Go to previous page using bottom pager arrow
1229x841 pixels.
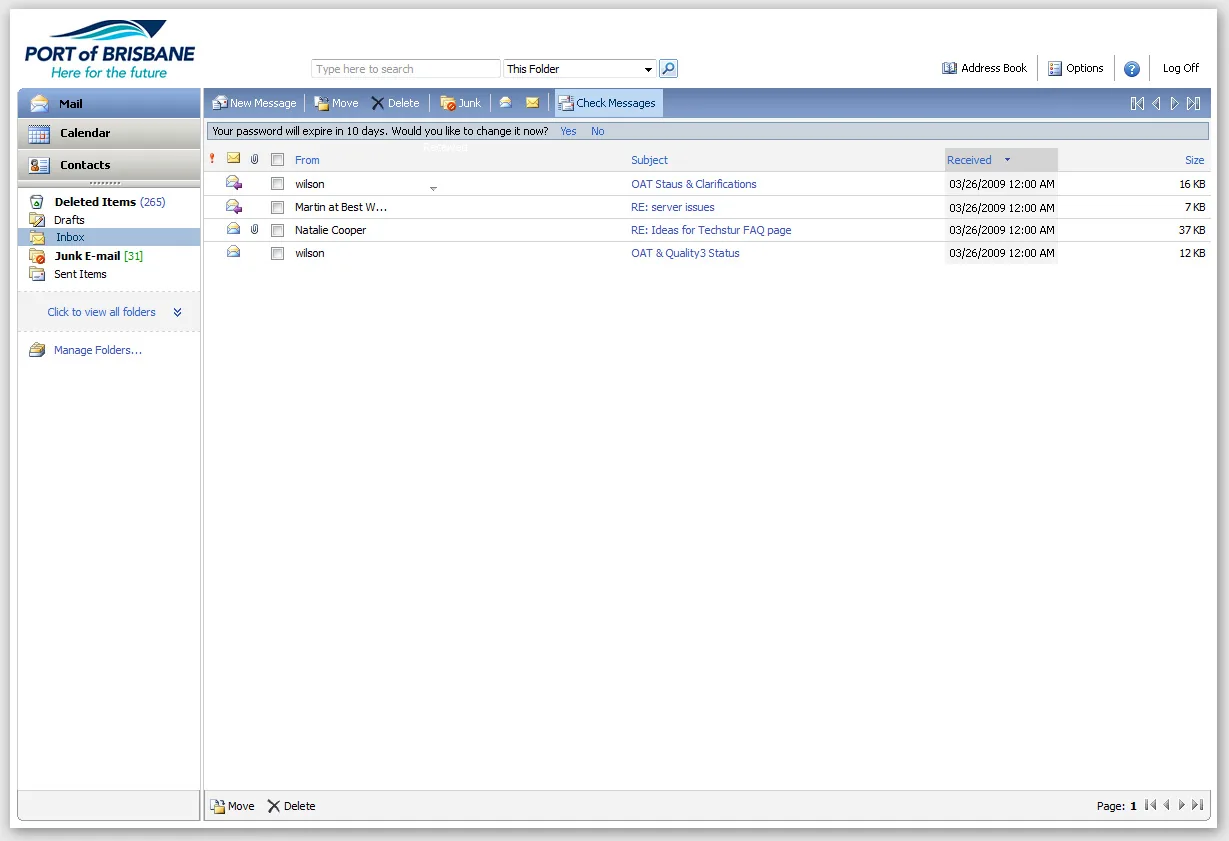point(1166,805)
